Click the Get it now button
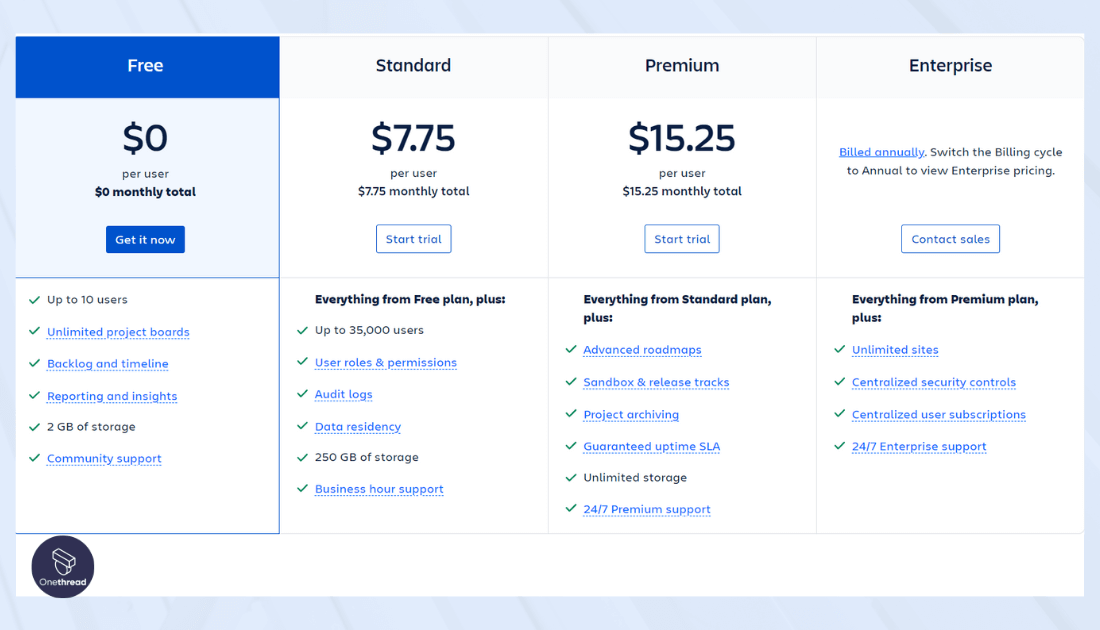This screenshot has width=1100, height=630. pyautogui.click(x=145, y=239)
